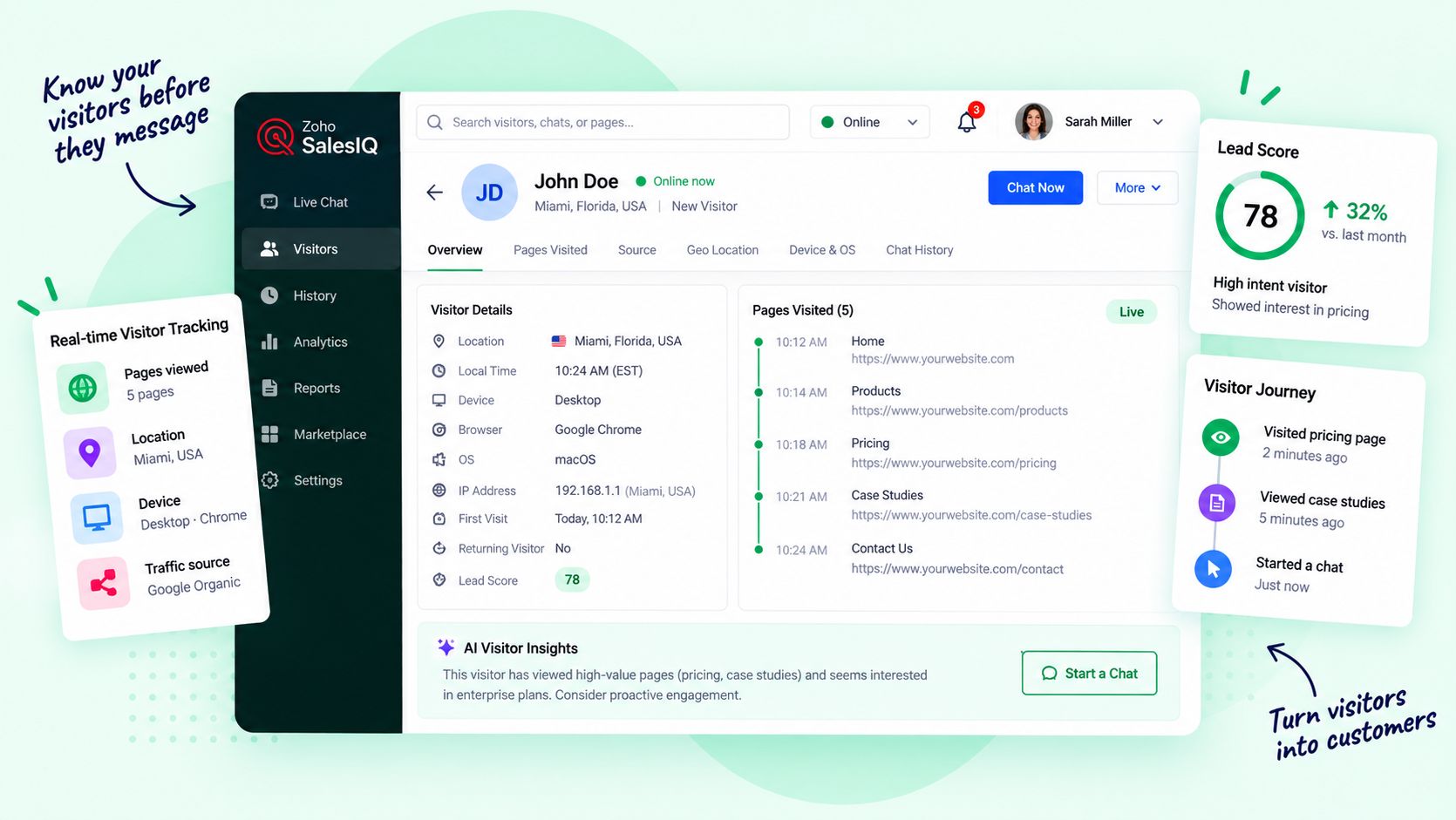Open the yourwebsite.com/case-studies link

coord(971,515)
